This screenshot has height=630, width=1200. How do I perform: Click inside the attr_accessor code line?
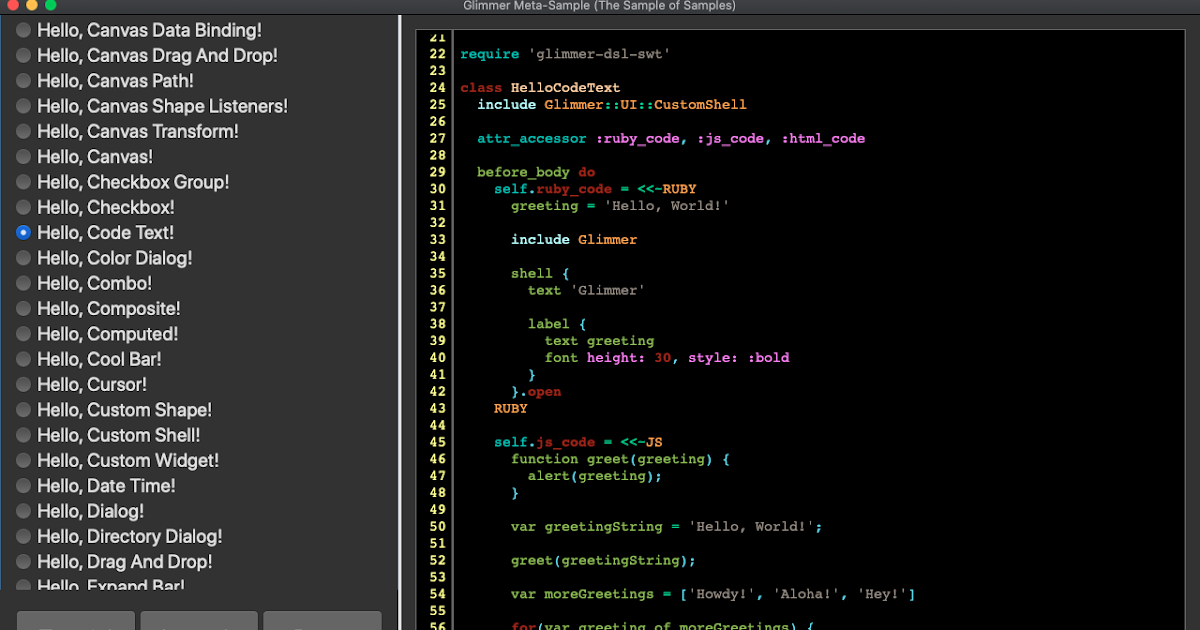coord(670,139)
